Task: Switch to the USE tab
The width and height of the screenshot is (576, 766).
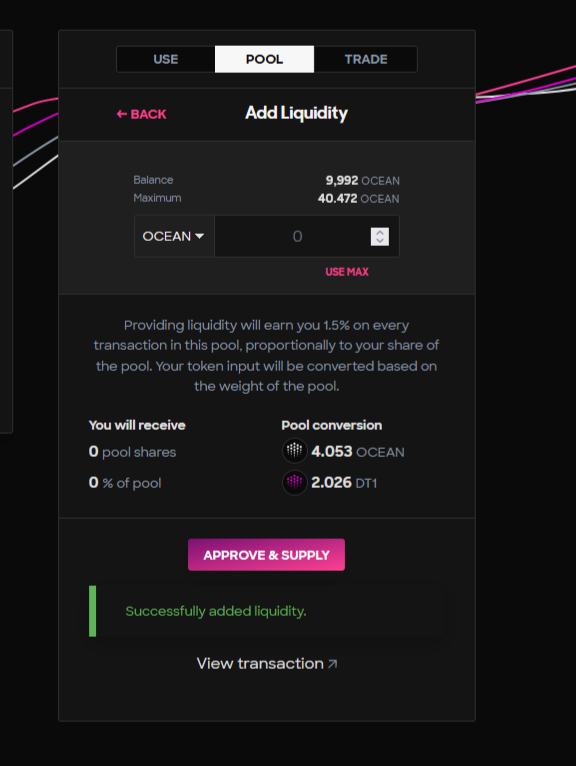Action: 166,59
